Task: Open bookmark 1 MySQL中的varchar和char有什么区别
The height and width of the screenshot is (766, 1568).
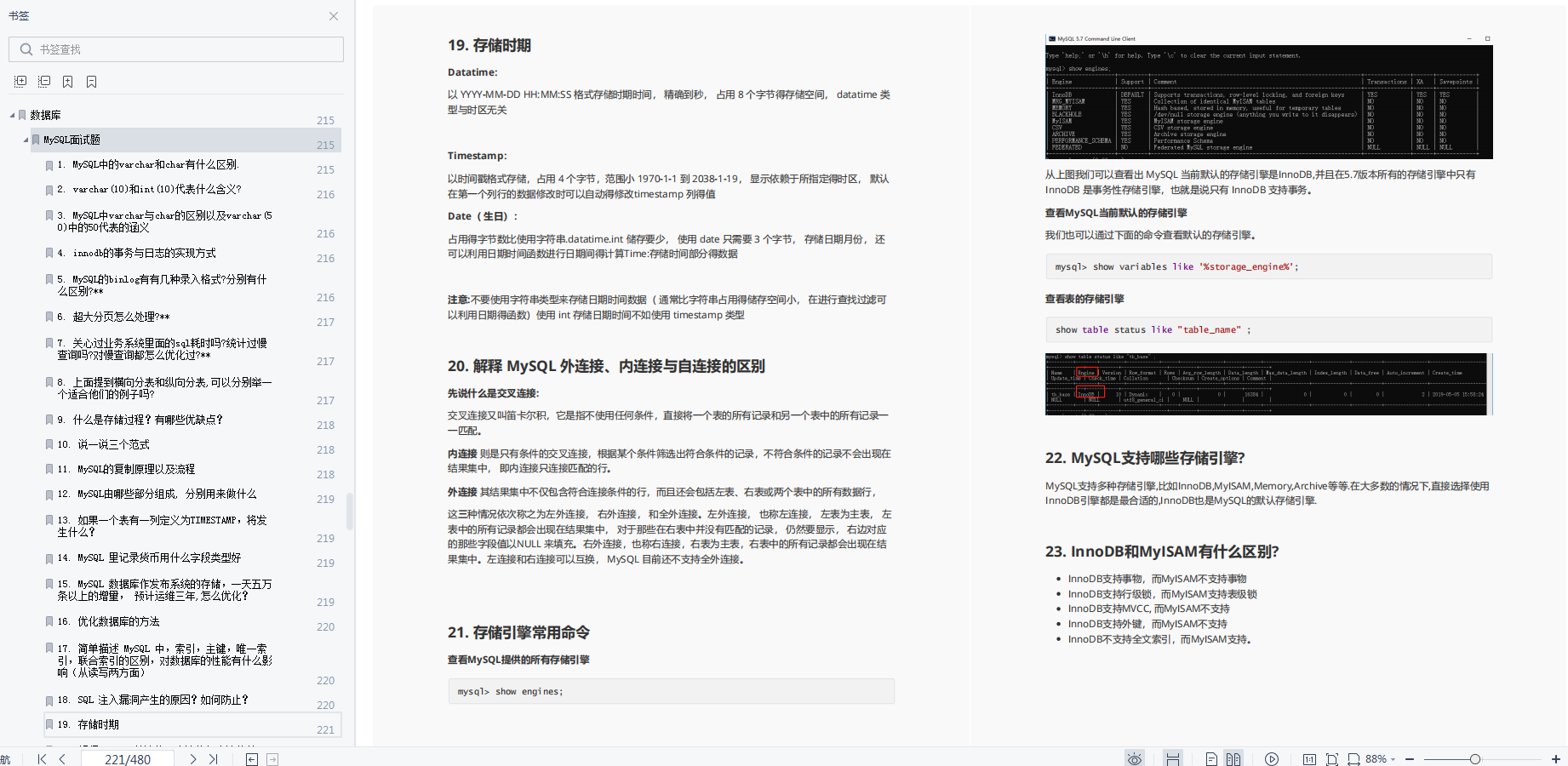Action: [x=148, y=164]
